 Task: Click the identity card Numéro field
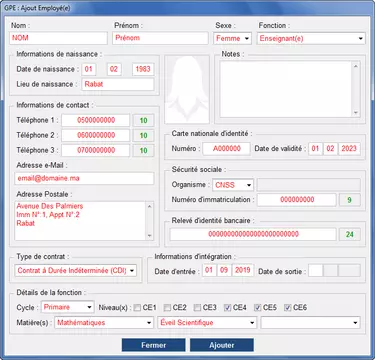click(226, 149)
